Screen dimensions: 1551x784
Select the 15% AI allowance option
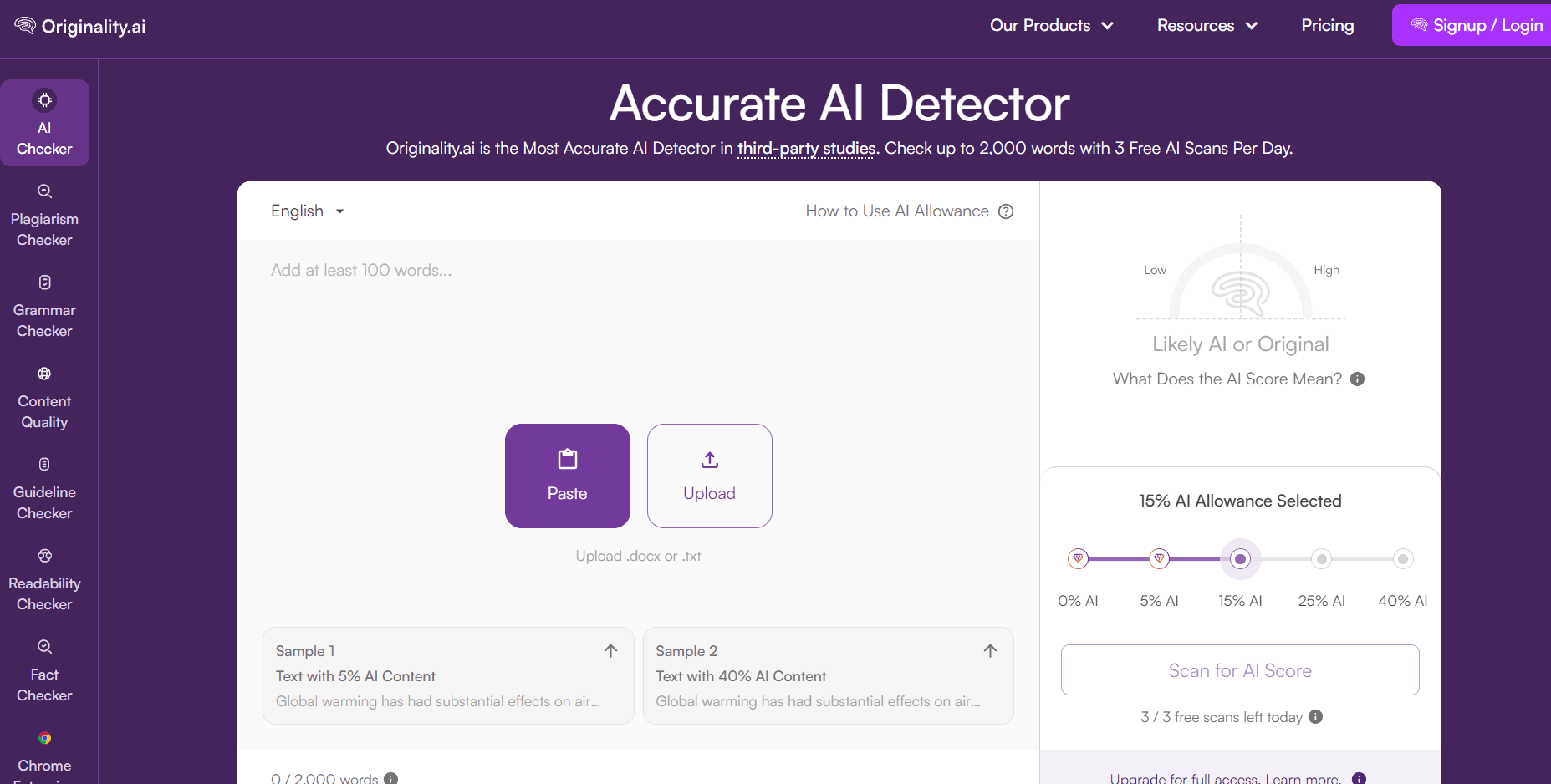point(1241,559)
